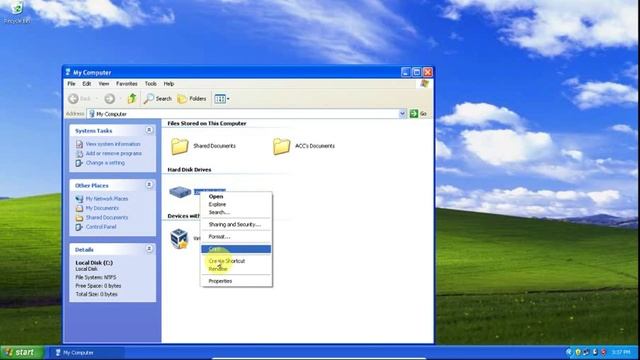Open the Search toolbar button
The image size is (640, 360).
pos(158,98)
